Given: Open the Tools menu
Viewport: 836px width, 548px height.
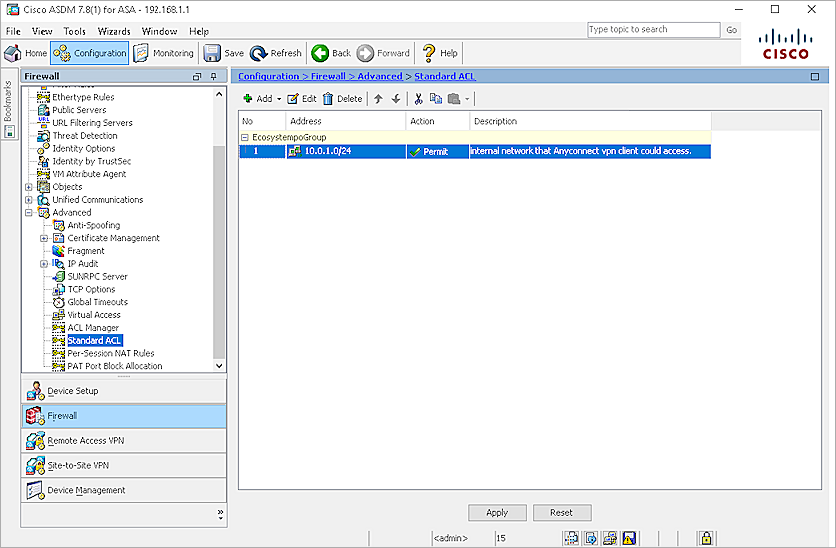Looking at the screenshot, I should click(75, 31).
